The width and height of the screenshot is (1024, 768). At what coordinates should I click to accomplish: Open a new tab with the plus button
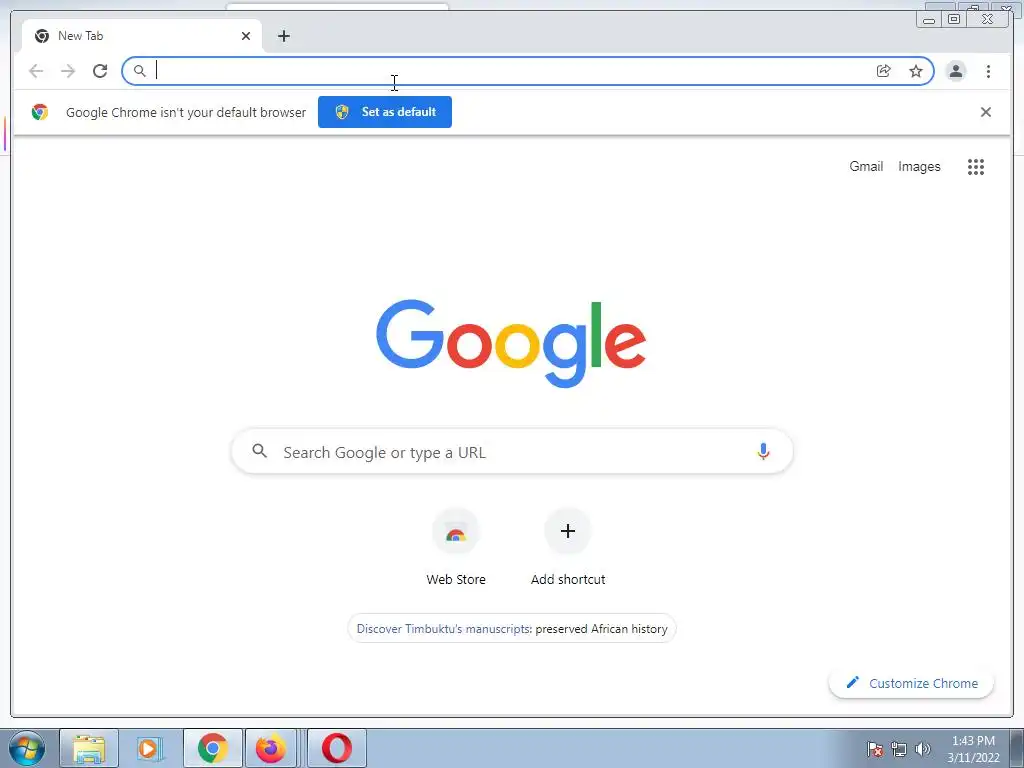[x=283, y=36]
